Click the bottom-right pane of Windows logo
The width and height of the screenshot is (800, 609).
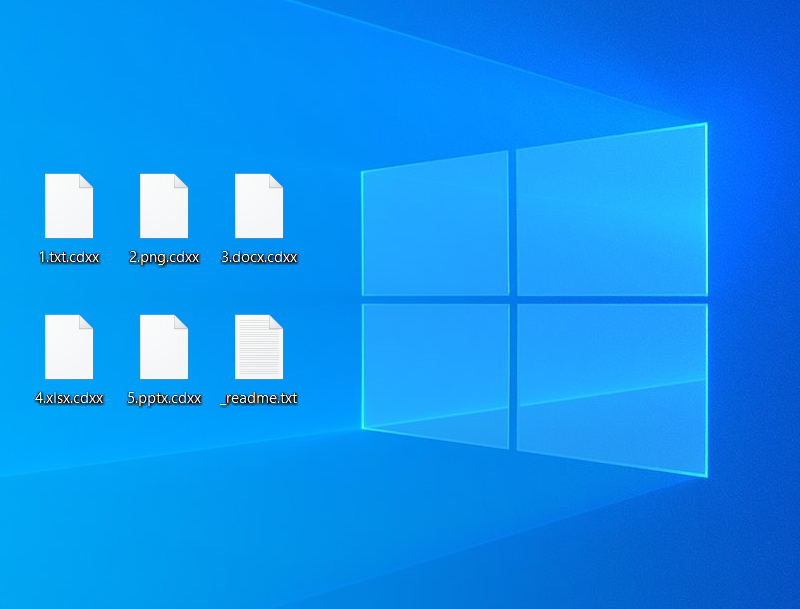point(611,385)
